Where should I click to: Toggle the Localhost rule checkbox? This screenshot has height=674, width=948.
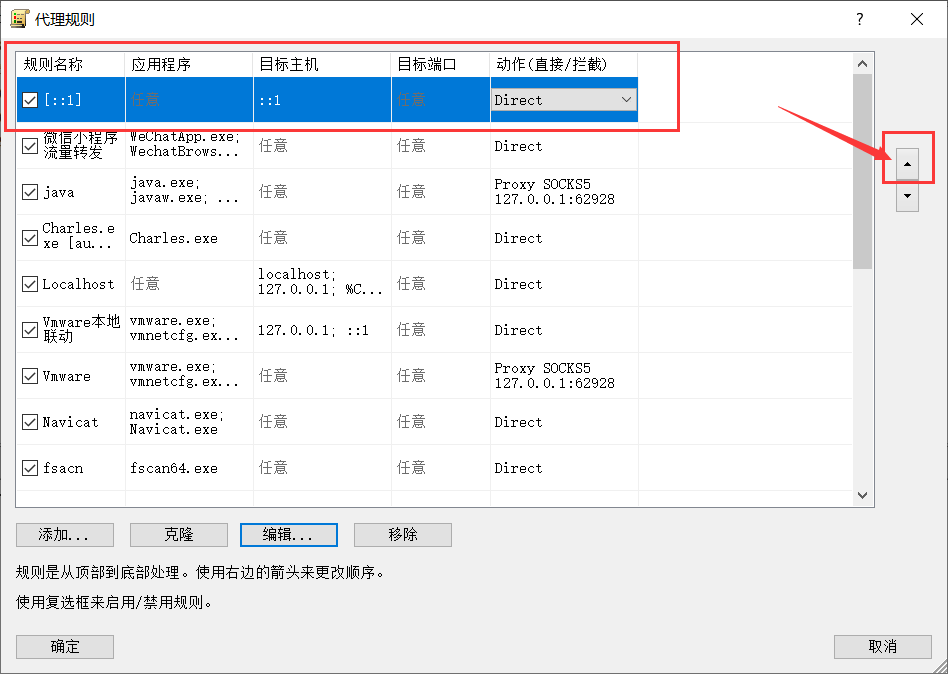(x=30, y=284)
